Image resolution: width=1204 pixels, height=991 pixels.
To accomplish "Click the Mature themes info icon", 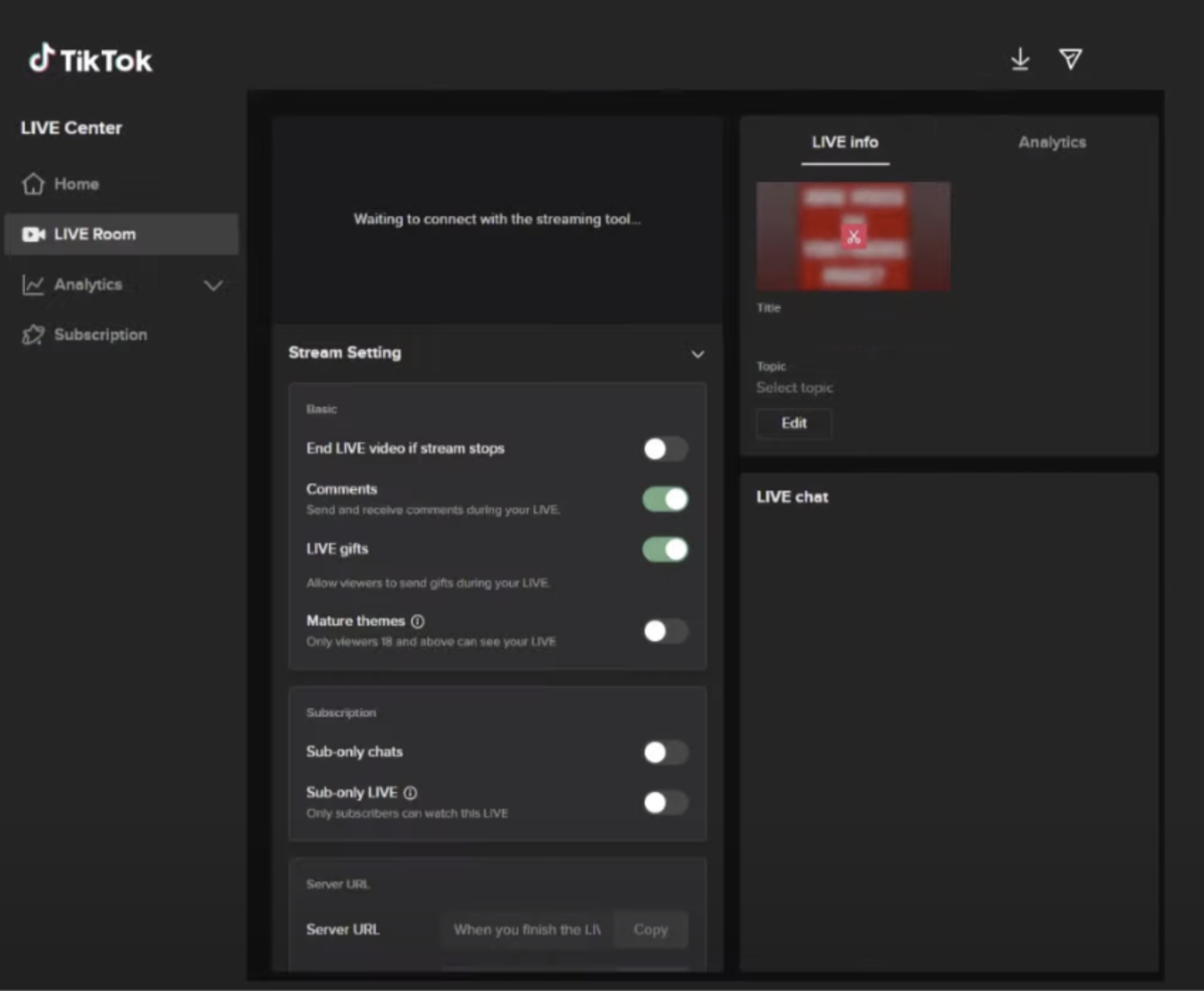I will coord(418,621).
